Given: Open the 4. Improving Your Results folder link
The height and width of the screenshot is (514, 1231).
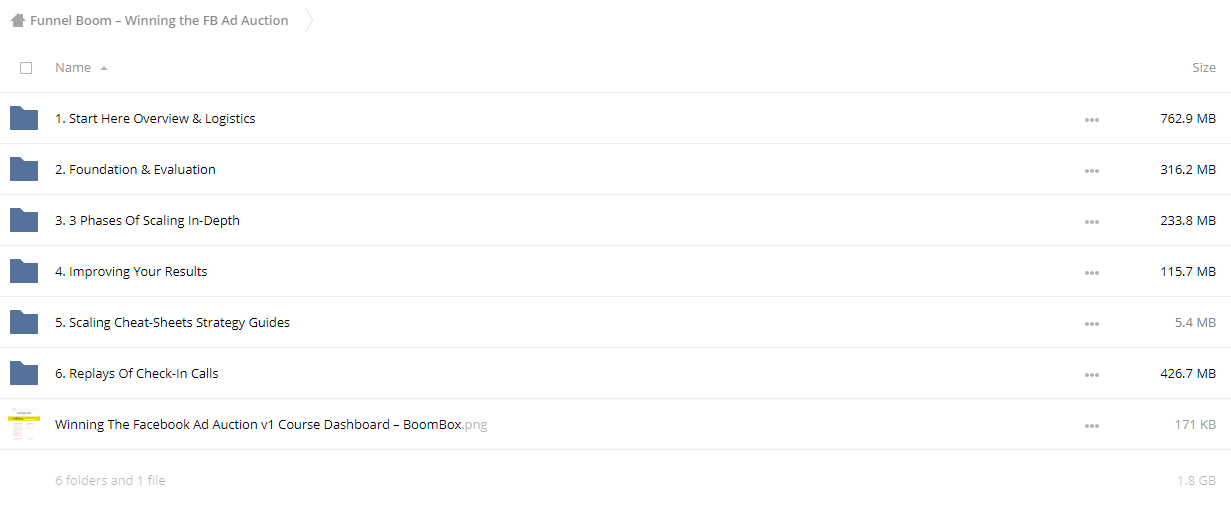Looking at the screenshot, I should coord(131,271).
